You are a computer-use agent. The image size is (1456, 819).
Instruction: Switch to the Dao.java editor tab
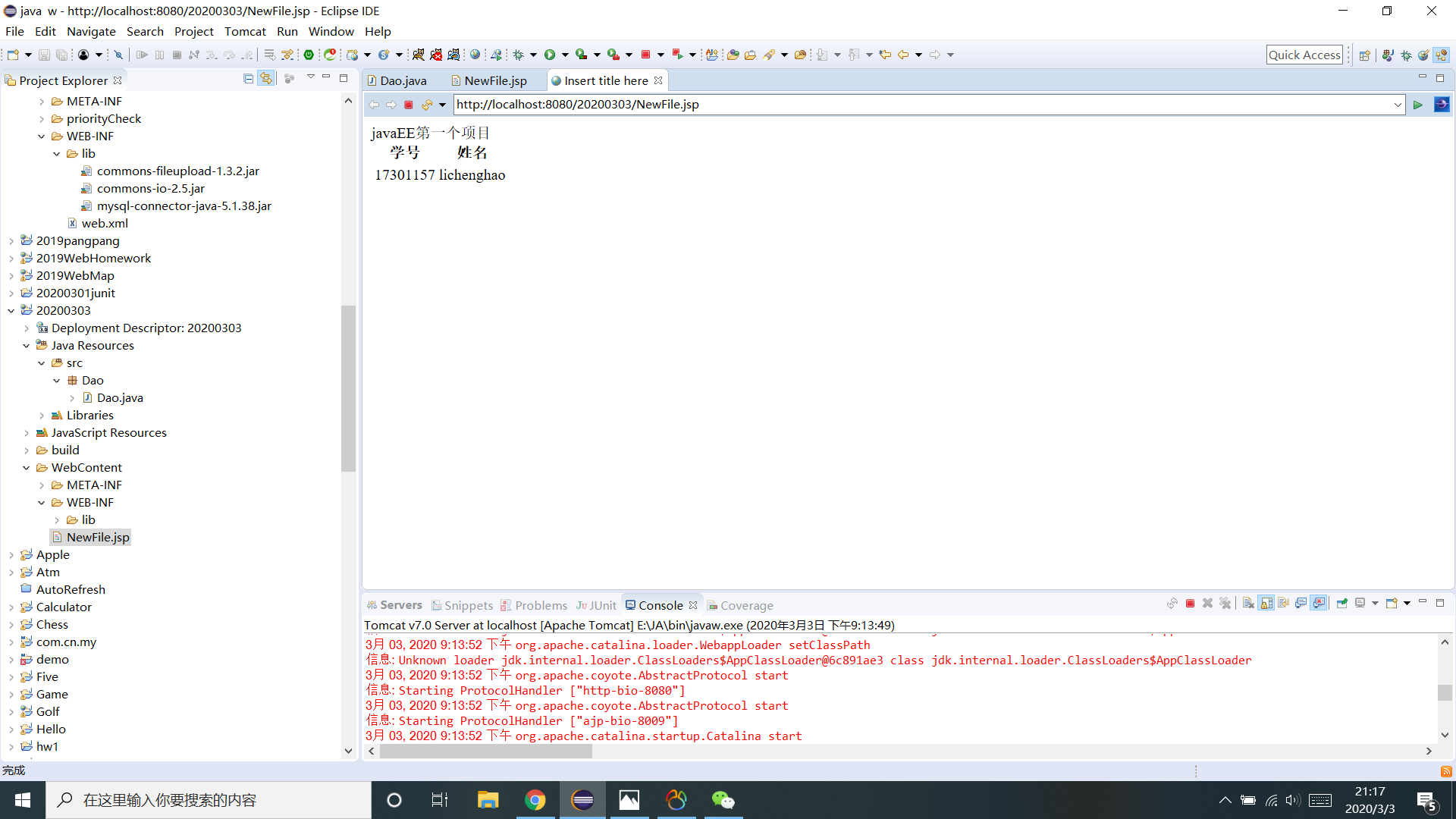point(402,80)
